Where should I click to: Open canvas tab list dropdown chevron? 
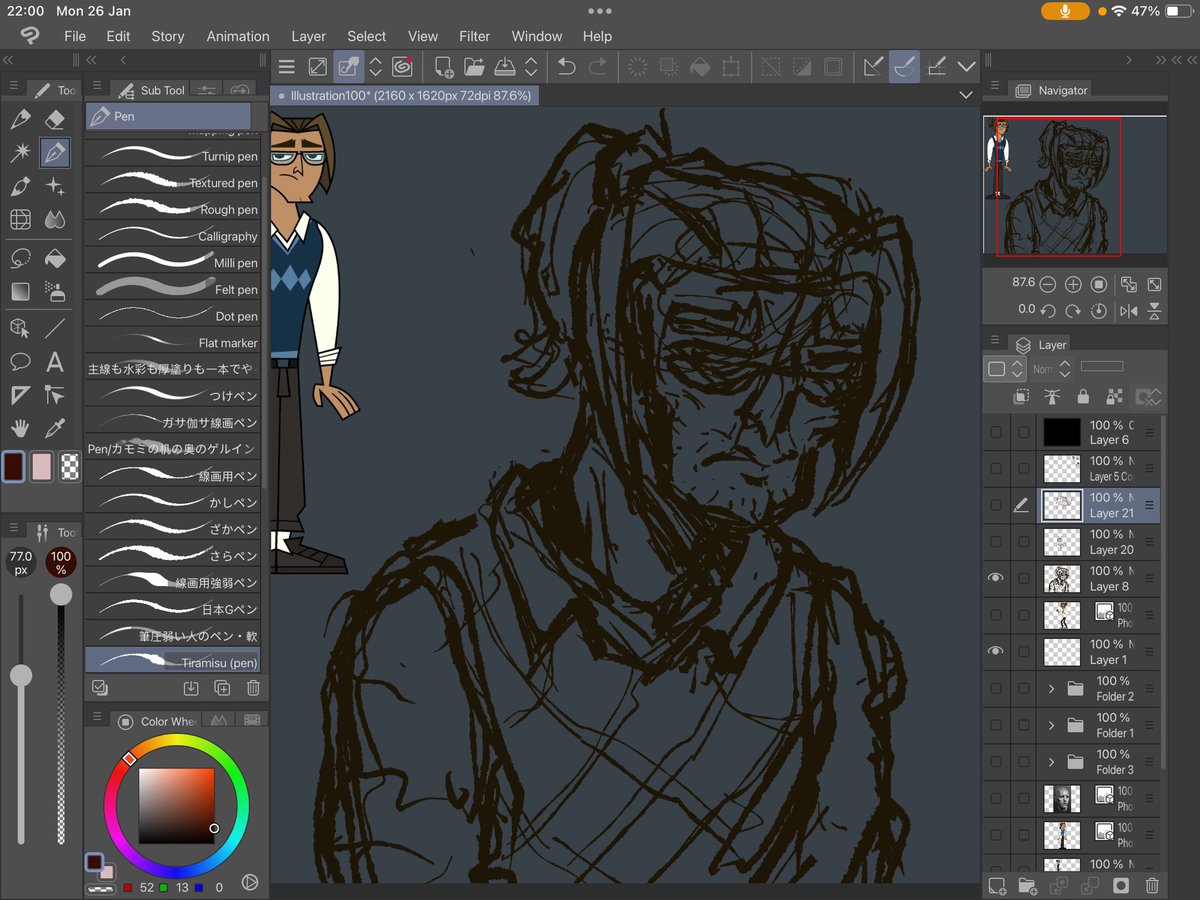coord(965,95)
